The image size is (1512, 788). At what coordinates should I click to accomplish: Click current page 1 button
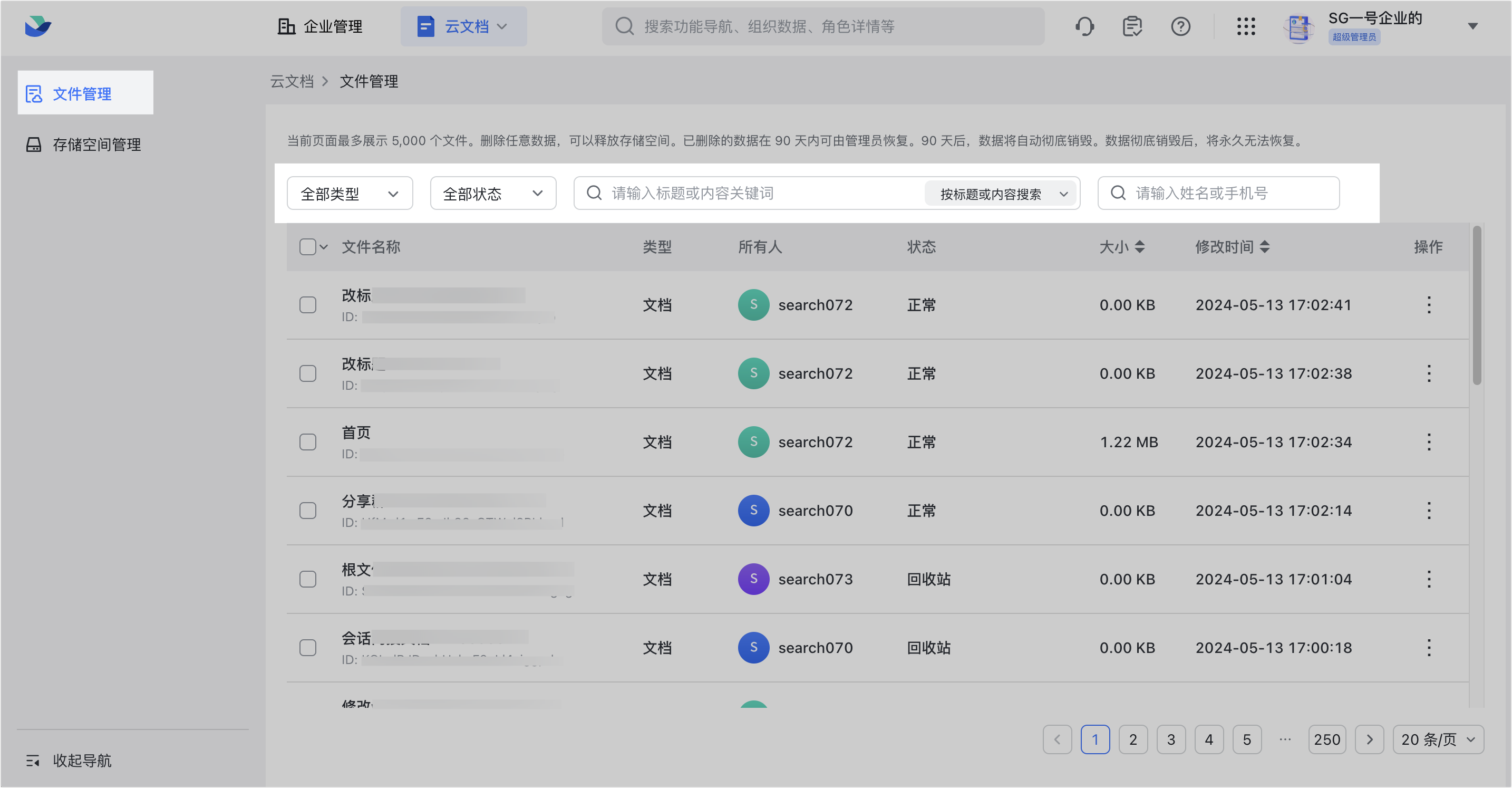tap(1096, 739)
